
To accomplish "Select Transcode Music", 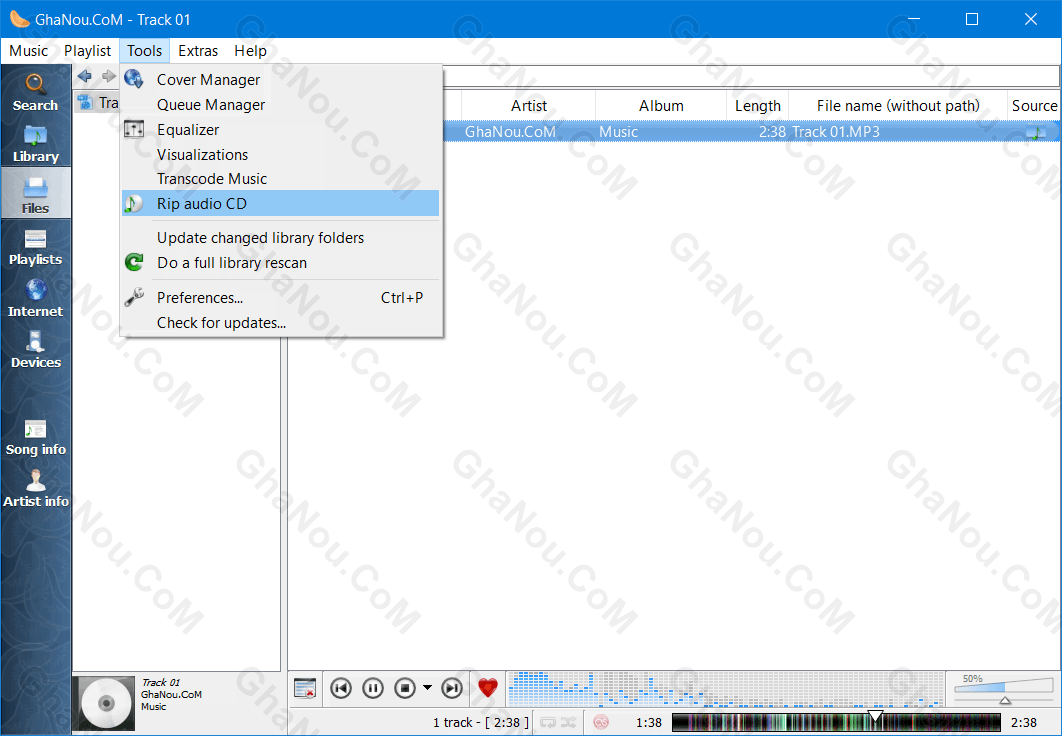I will pos(280,179).
